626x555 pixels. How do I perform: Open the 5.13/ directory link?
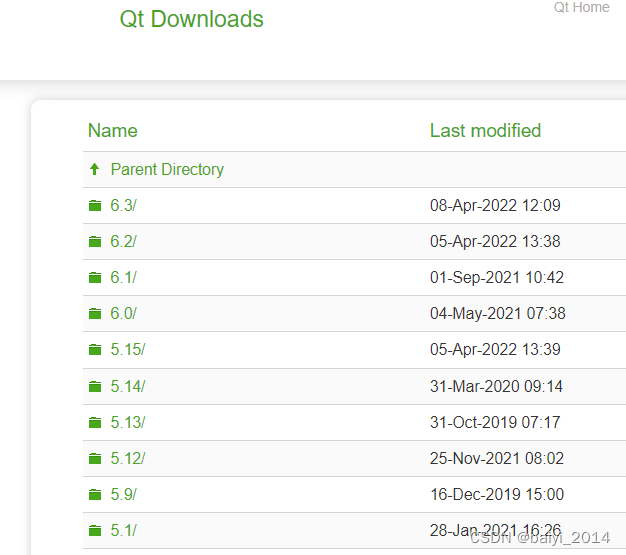(128, 422)
